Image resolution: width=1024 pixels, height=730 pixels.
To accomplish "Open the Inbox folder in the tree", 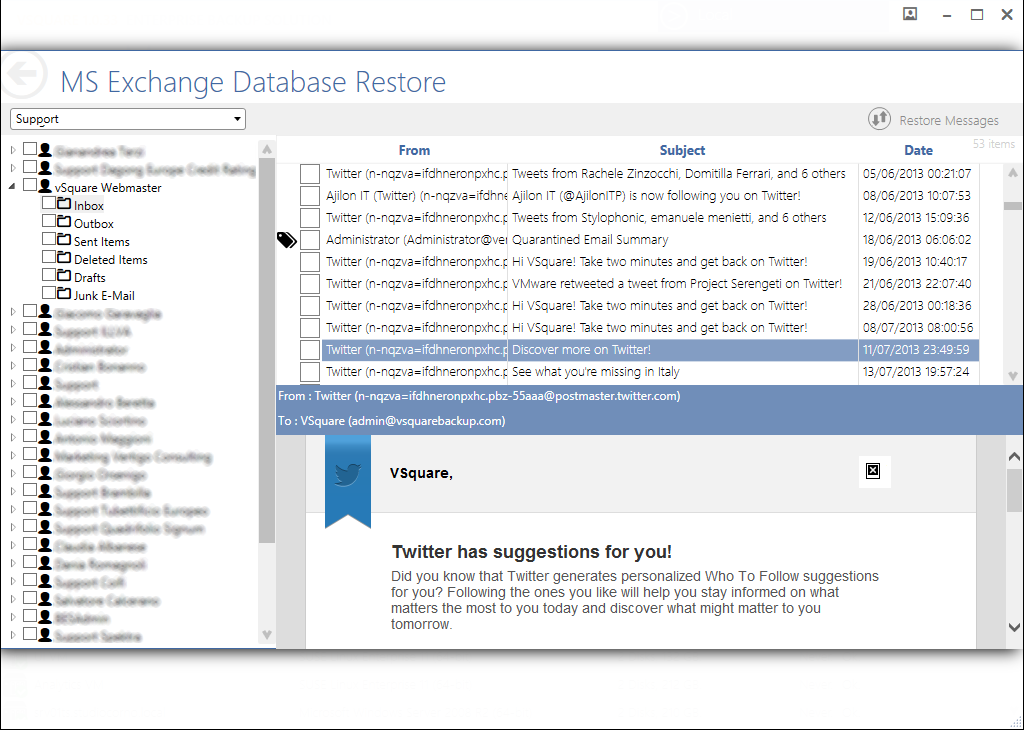I will click(89, 206).
